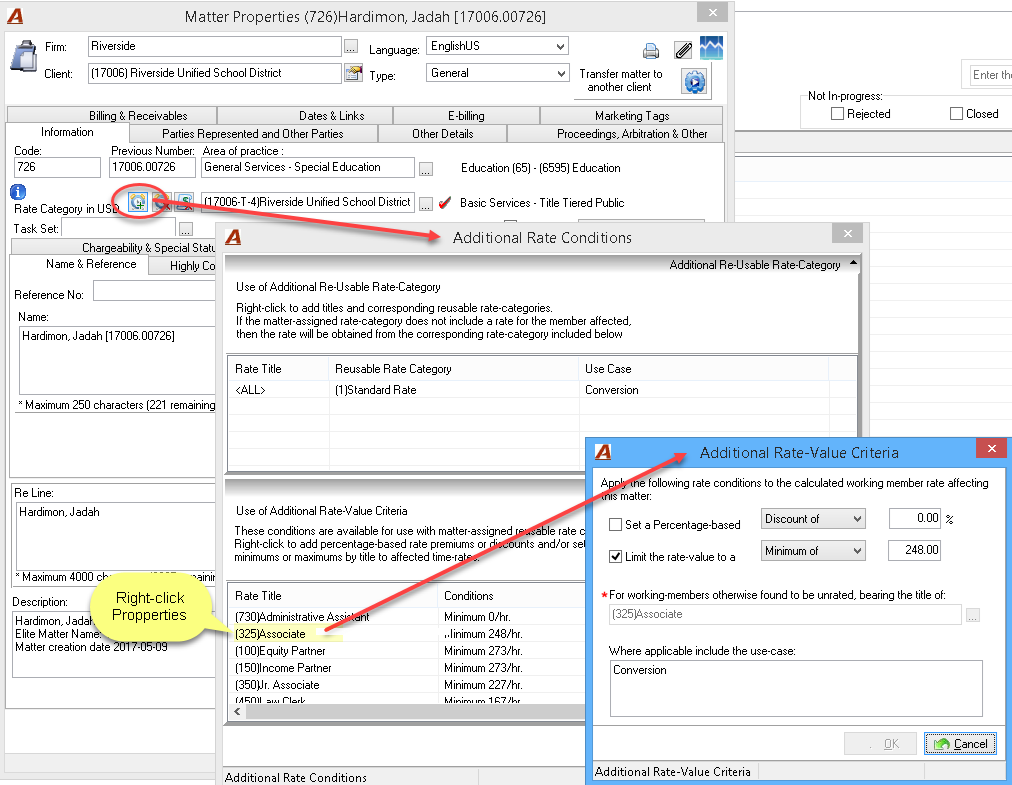Screen dimensions: 1012x785
Task: Click the printer icon in header
Action: click(x=651, y=50)
